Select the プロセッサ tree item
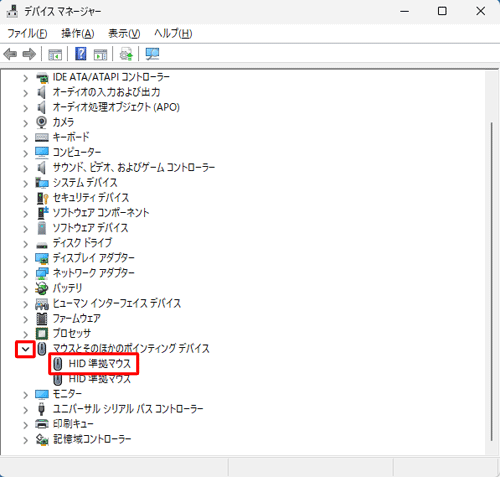The height and width of the screenshot is (477, 500). (x=72, y=333)
